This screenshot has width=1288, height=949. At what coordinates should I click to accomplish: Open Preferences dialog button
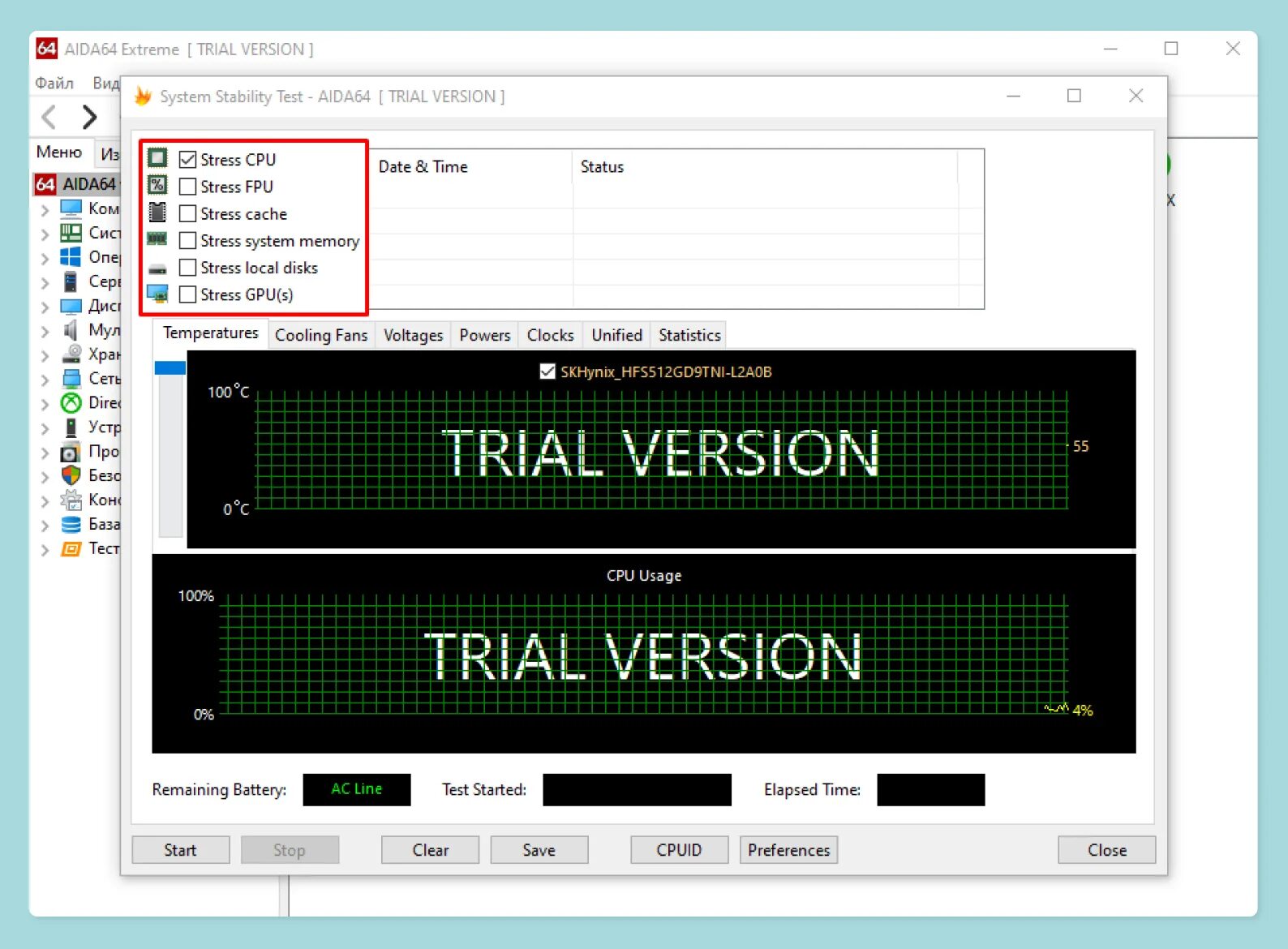tap(788, 849)
